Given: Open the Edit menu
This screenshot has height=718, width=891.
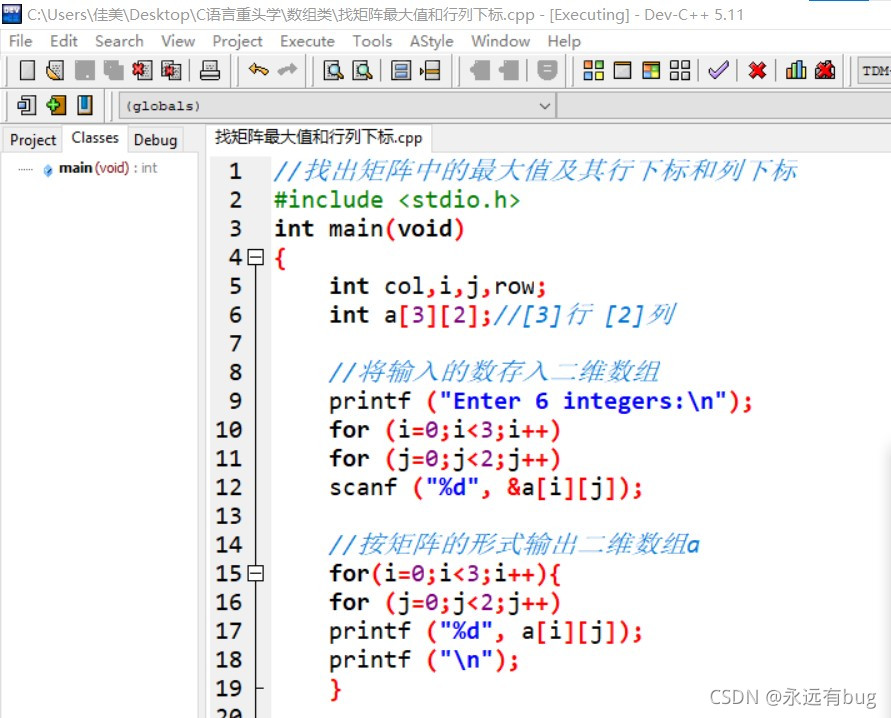Looking at the screenshot, I should [64, 41].
